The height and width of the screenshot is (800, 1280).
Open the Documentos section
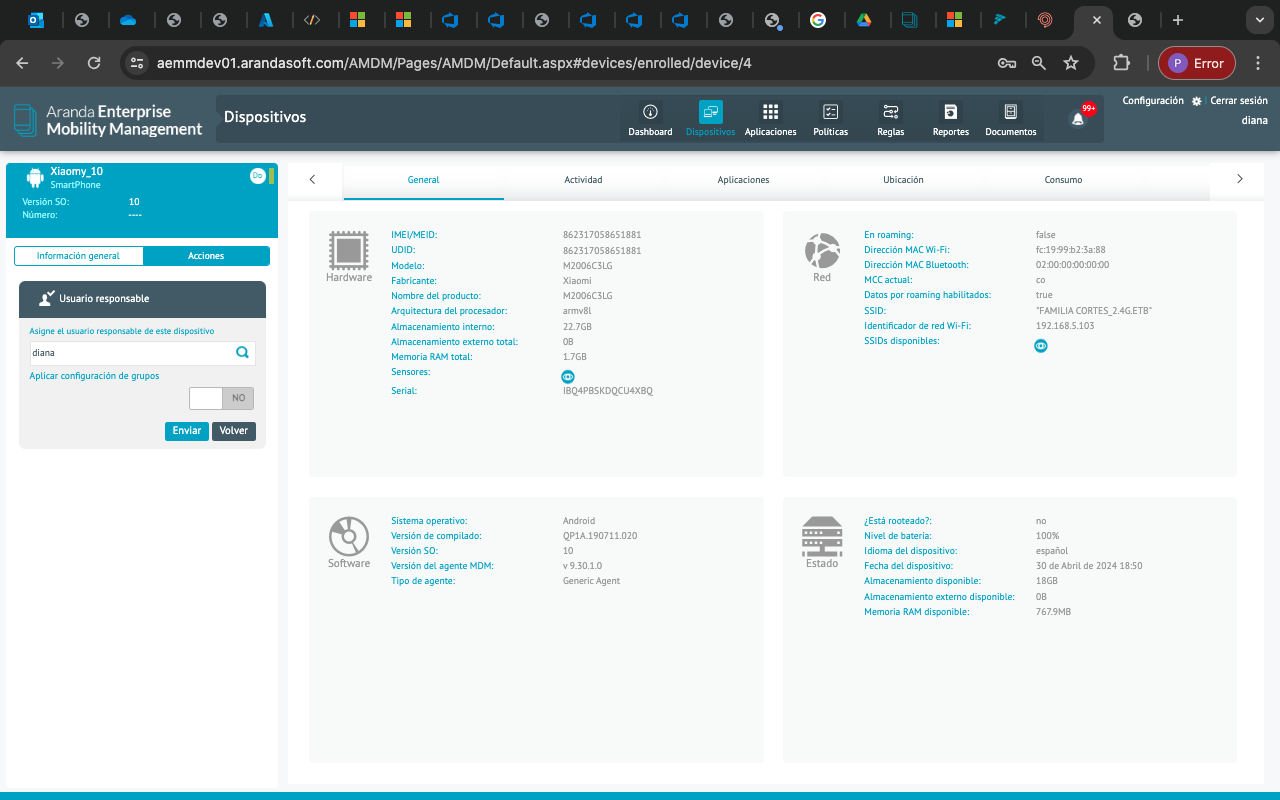tap(1010, 119)
